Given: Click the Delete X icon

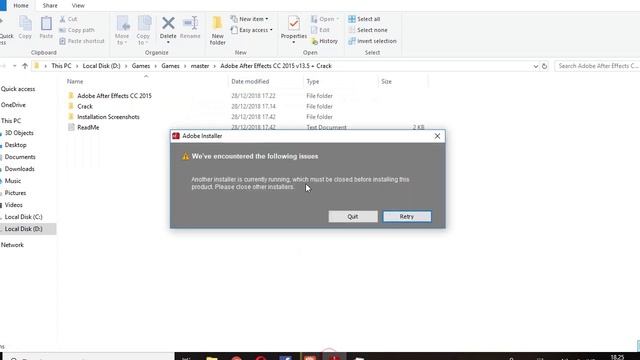Looking at the screenshot, I should click(x=168, y=24).
